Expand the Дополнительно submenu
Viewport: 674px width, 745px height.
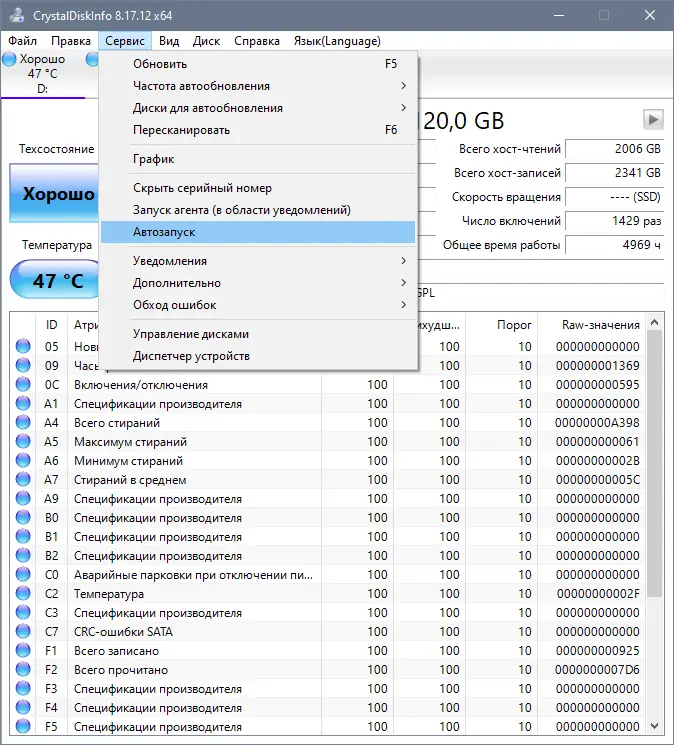(x=258, y=283)
